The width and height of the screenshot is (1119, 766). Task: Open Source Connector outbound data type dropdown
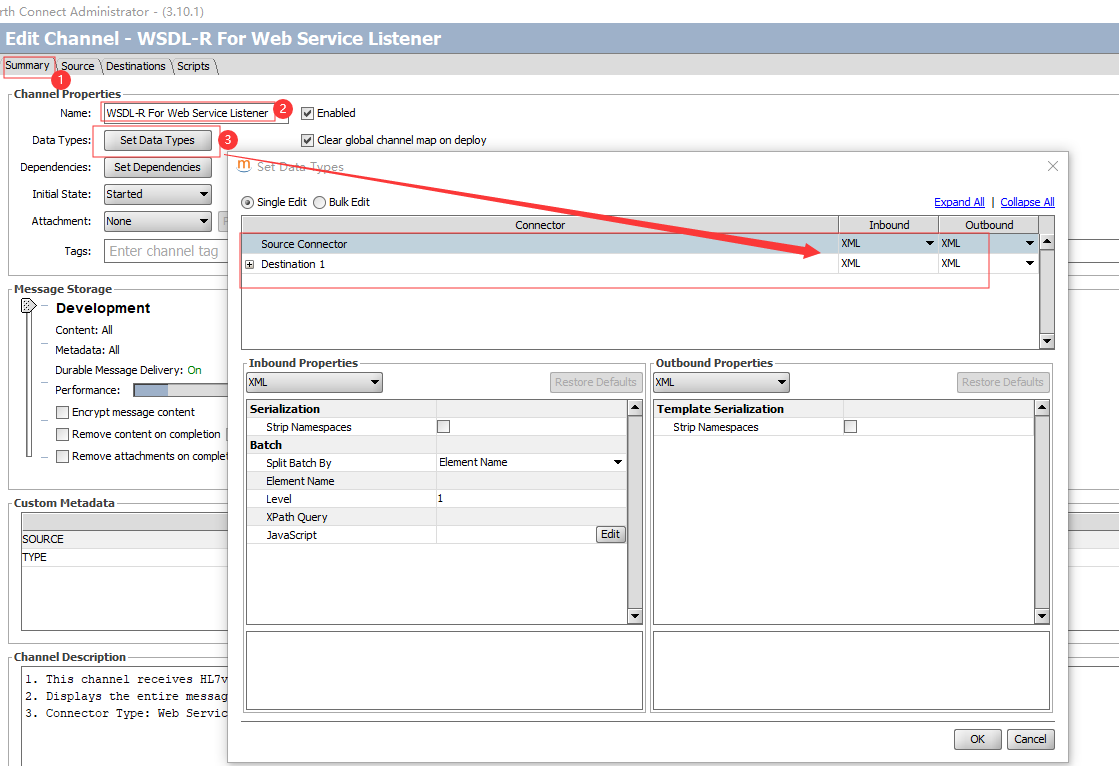[1029, 243]
